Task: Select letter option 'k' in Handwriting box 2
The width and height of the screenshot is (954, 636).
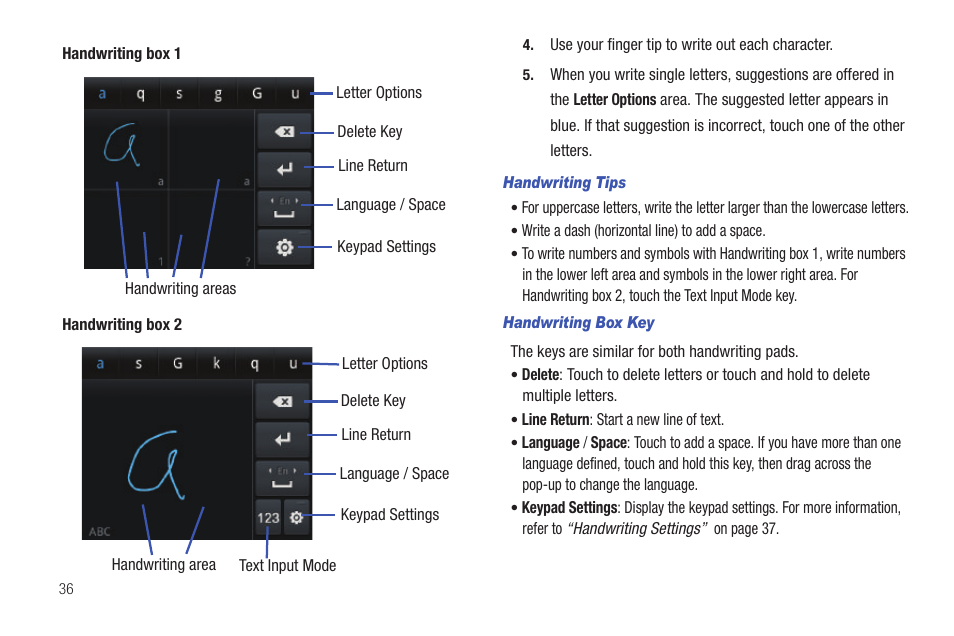Action: point(216,363)
